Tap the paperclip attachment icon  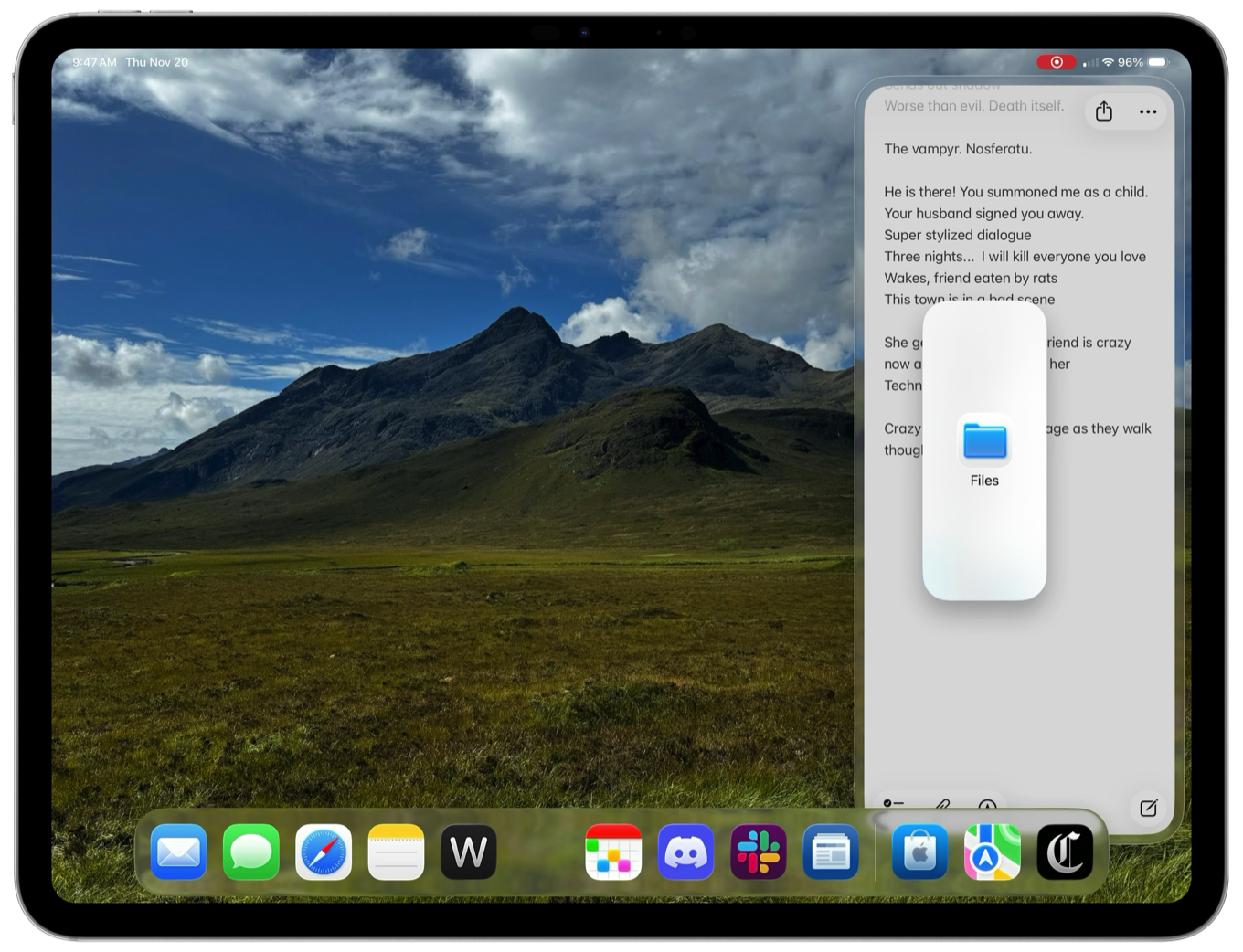pyautogui.click(x=942, y=805)
